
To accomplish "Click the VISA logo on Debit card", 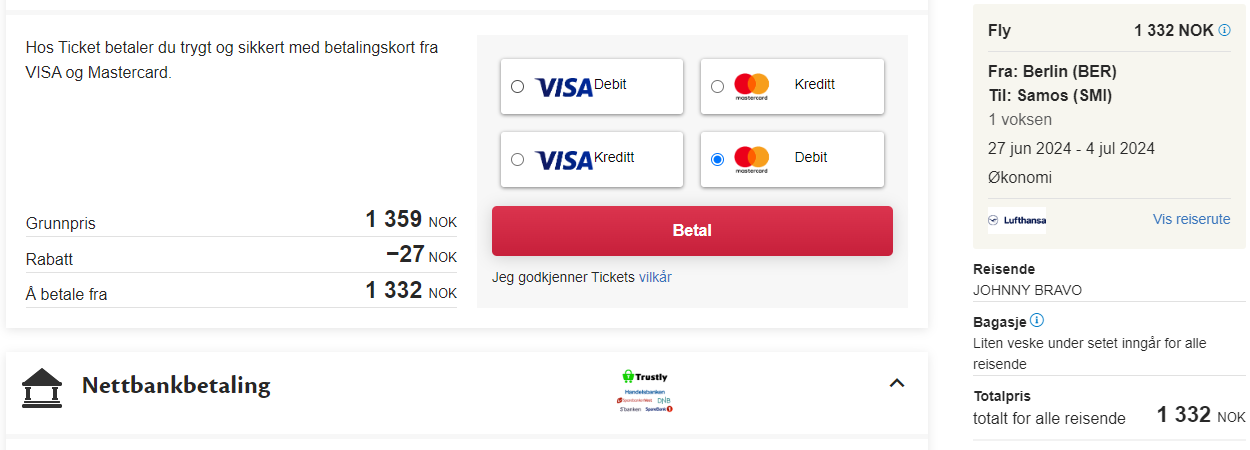I will [564, 88].
